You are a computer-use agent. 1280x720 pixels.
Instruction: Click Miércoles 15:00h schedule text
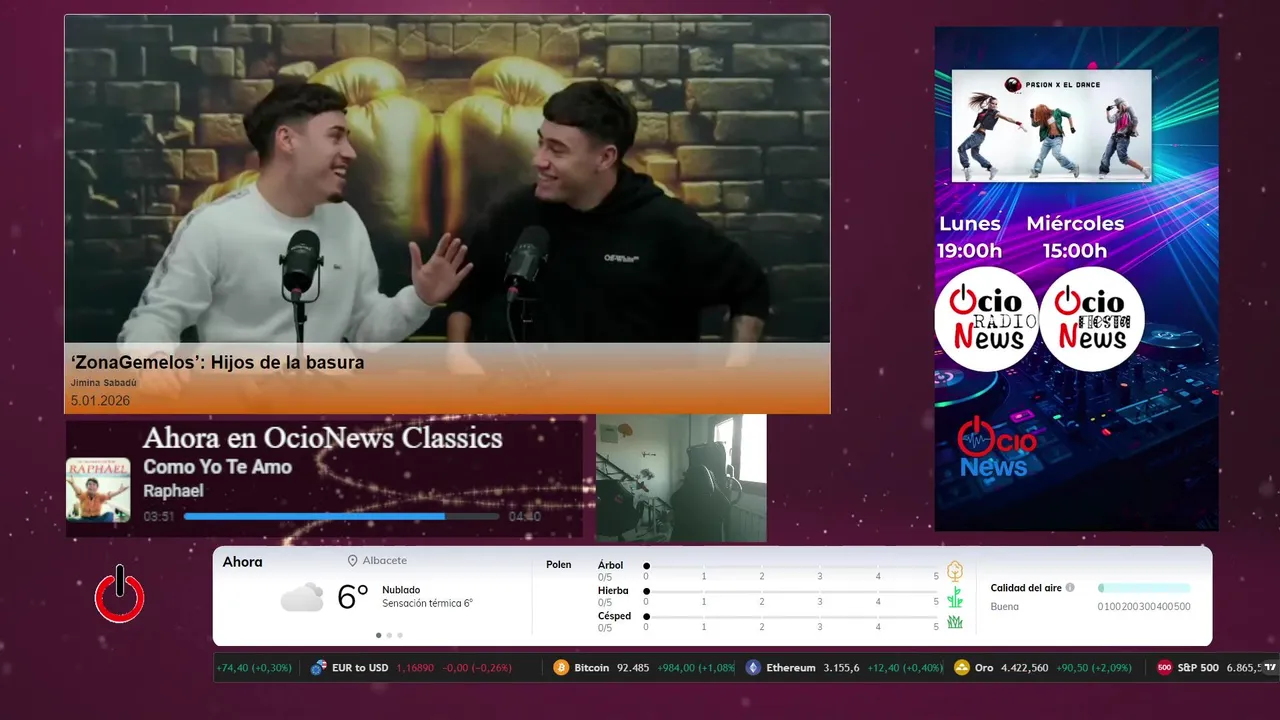1075,237
